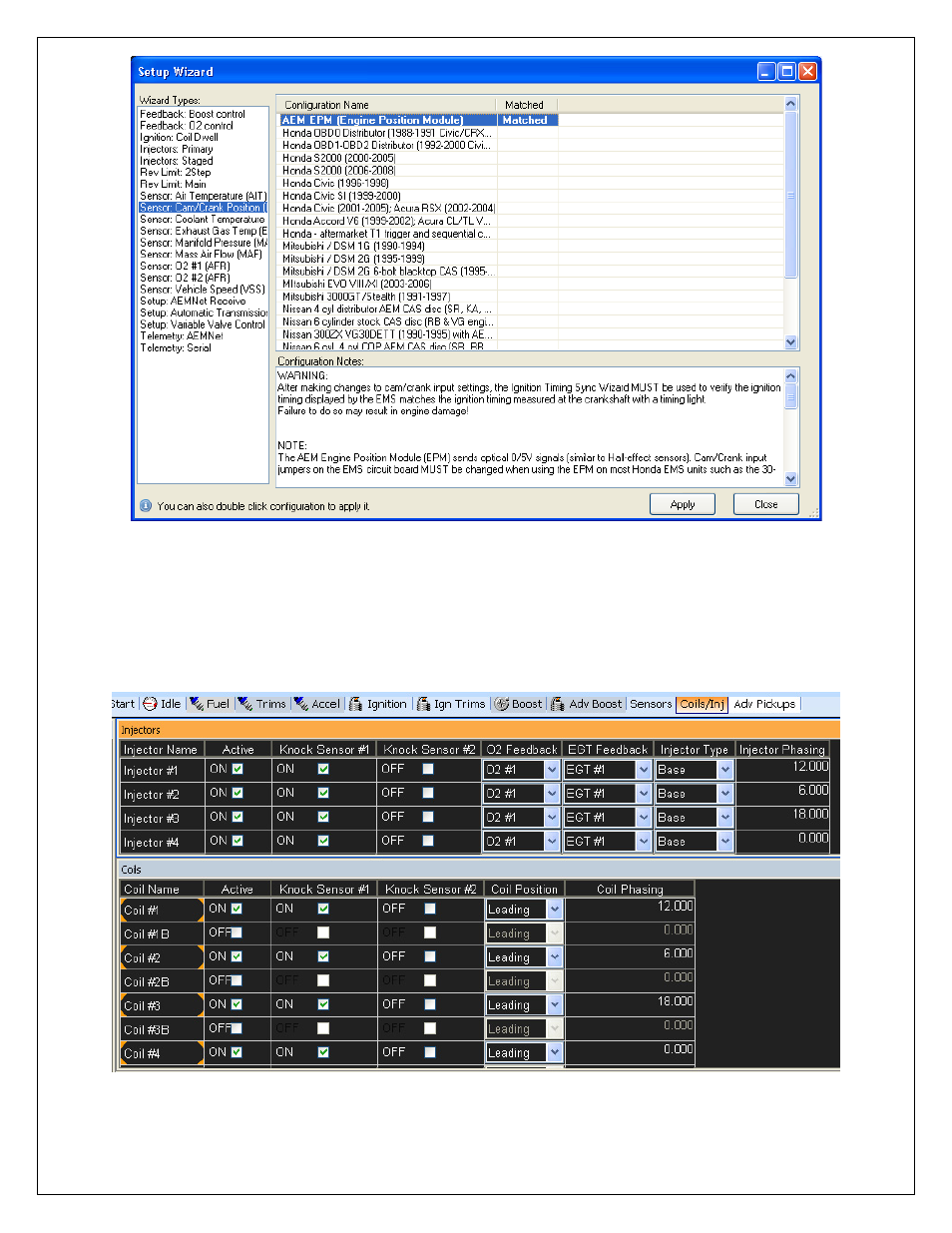Screen dimensions: 952x1233
Task: Enable Injector #3 Knock Sensor #2
Action: pyautogui.click(x=428, y=817)
